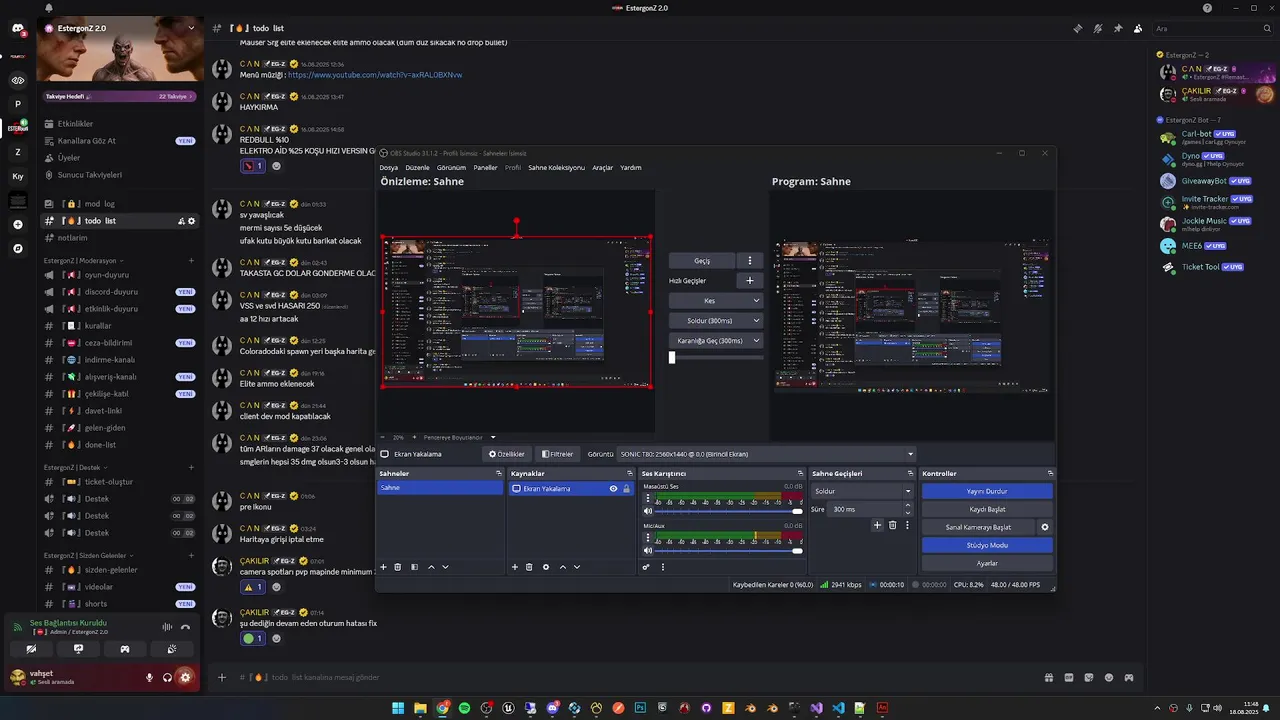
Task: Remove selected source in Kaynaklar panel
Action: pos(529,567)
